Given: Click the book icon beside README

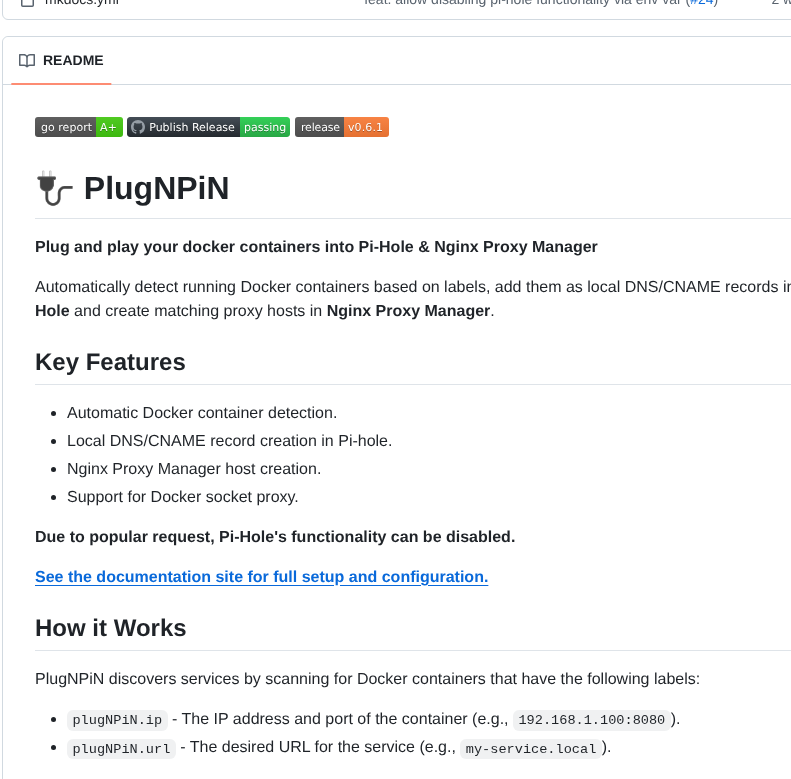Looking at the screenshot, I should (x=27, y=61).
